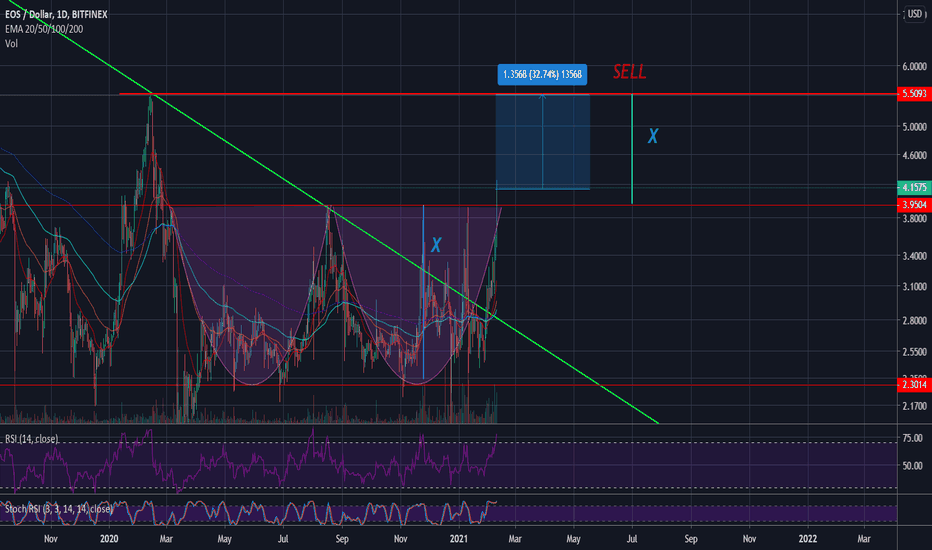Click the 5.0000 price axis value
This screenshot has height=550, width=932.
914,127
